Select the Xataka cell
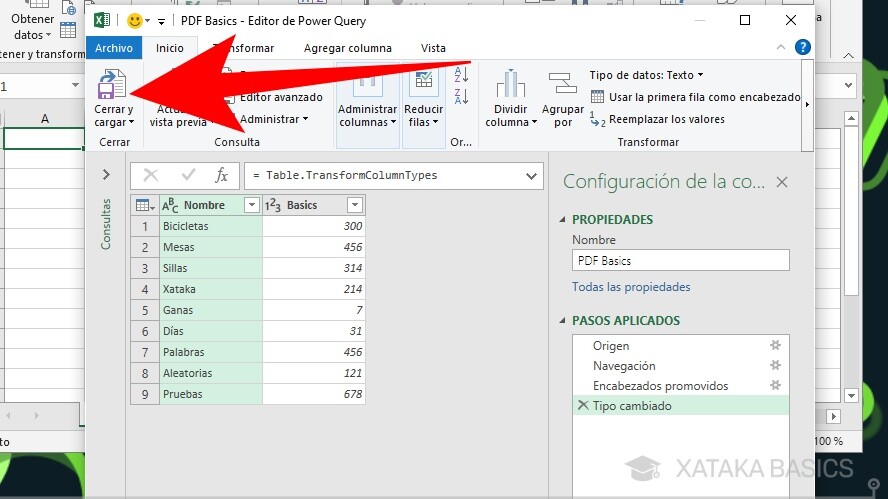Image resolution: width=888 pixels, height=499 pixels. tap(210, 289)
